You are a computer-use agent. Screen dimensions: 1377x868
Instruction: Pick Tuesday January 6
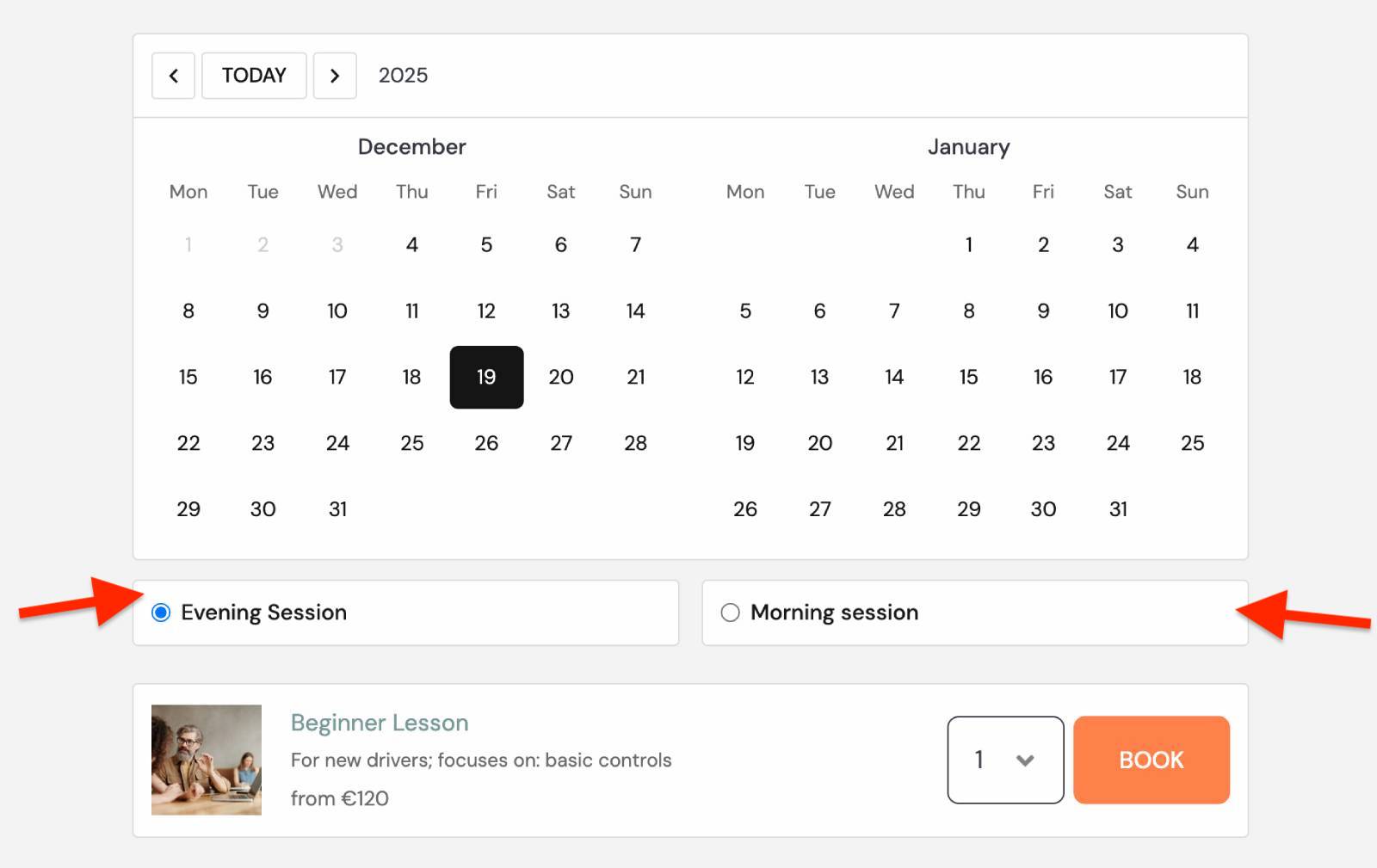pyautogui.click(x=819, y=311)
